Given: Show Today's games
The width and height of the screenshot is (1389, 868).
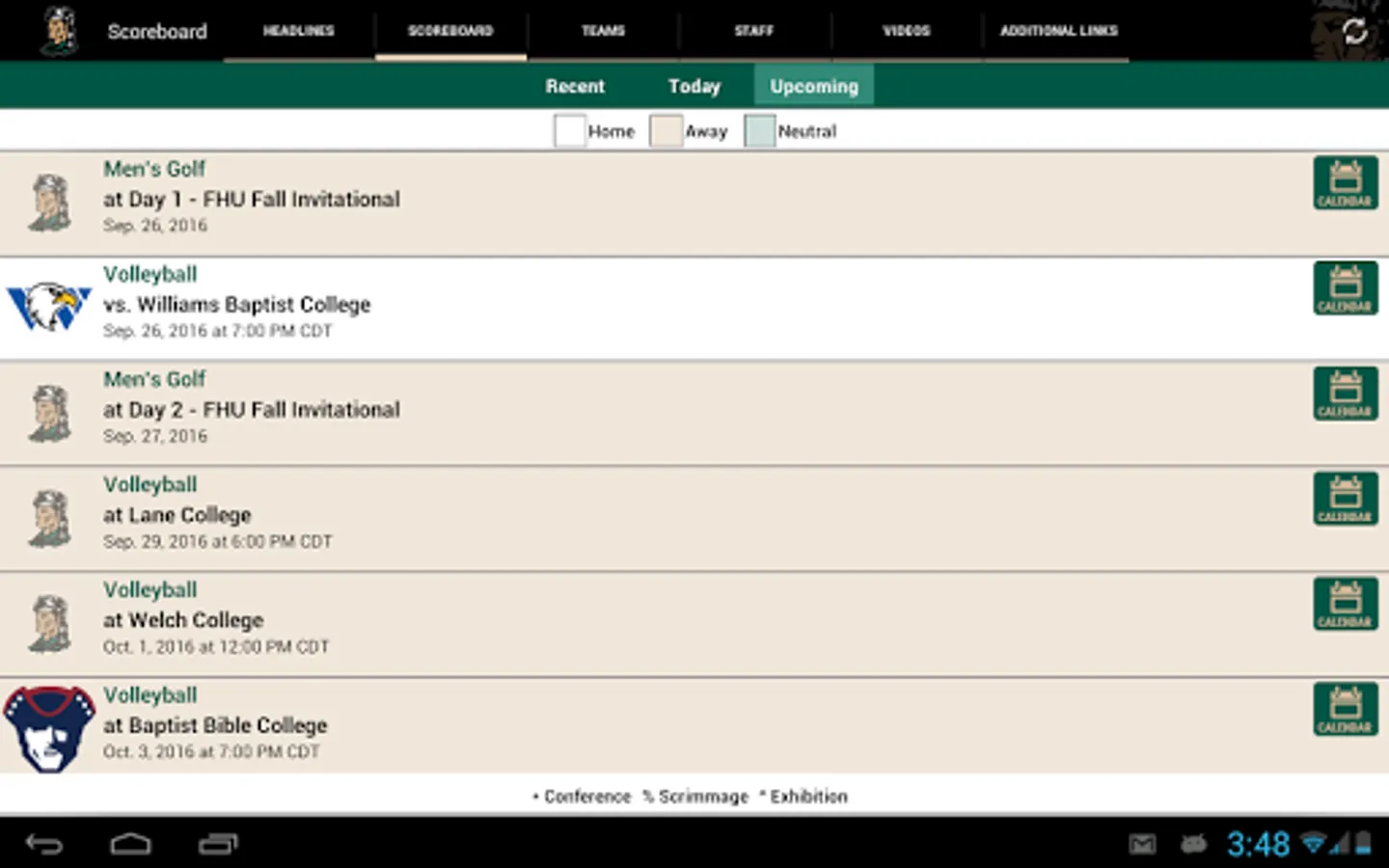Looking at the screenshot, I should point(694,86).
